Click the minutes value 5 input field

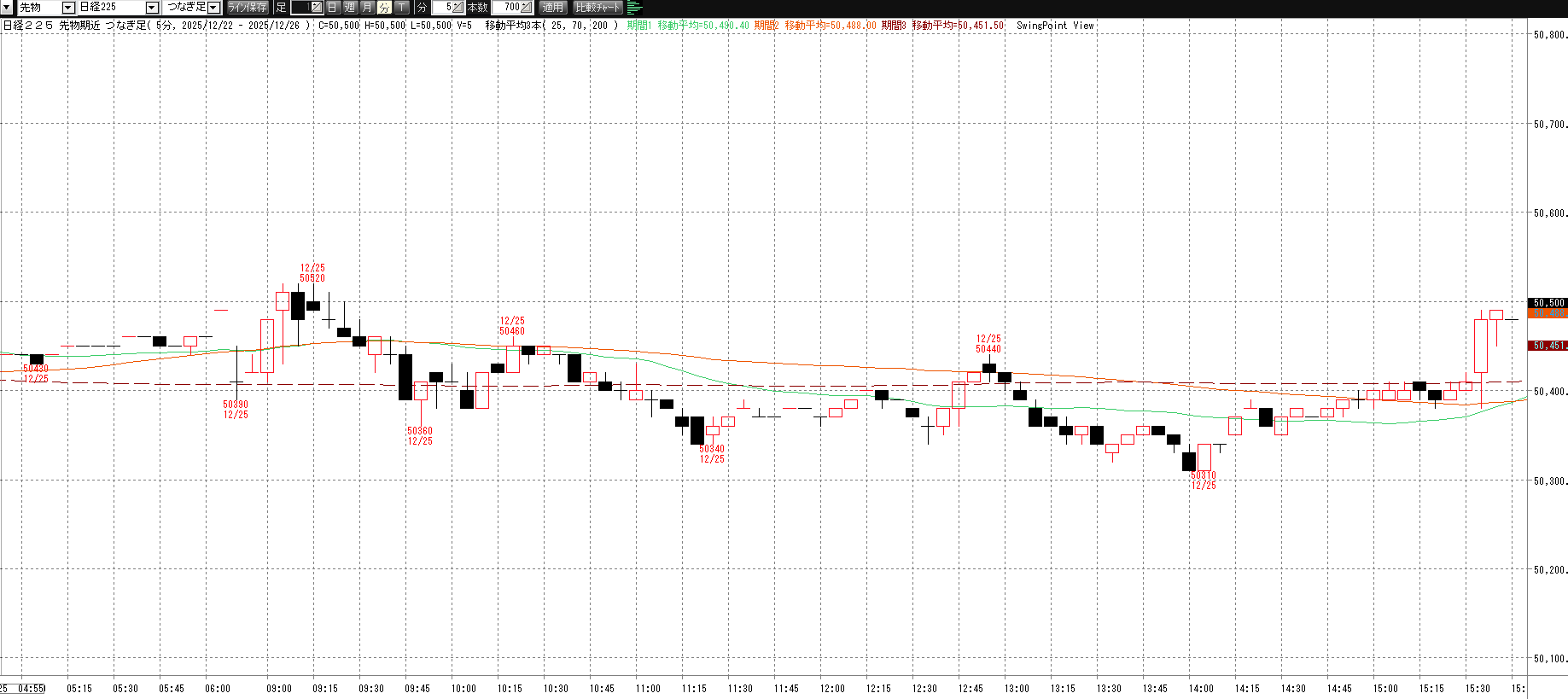(x=443, y=8)
